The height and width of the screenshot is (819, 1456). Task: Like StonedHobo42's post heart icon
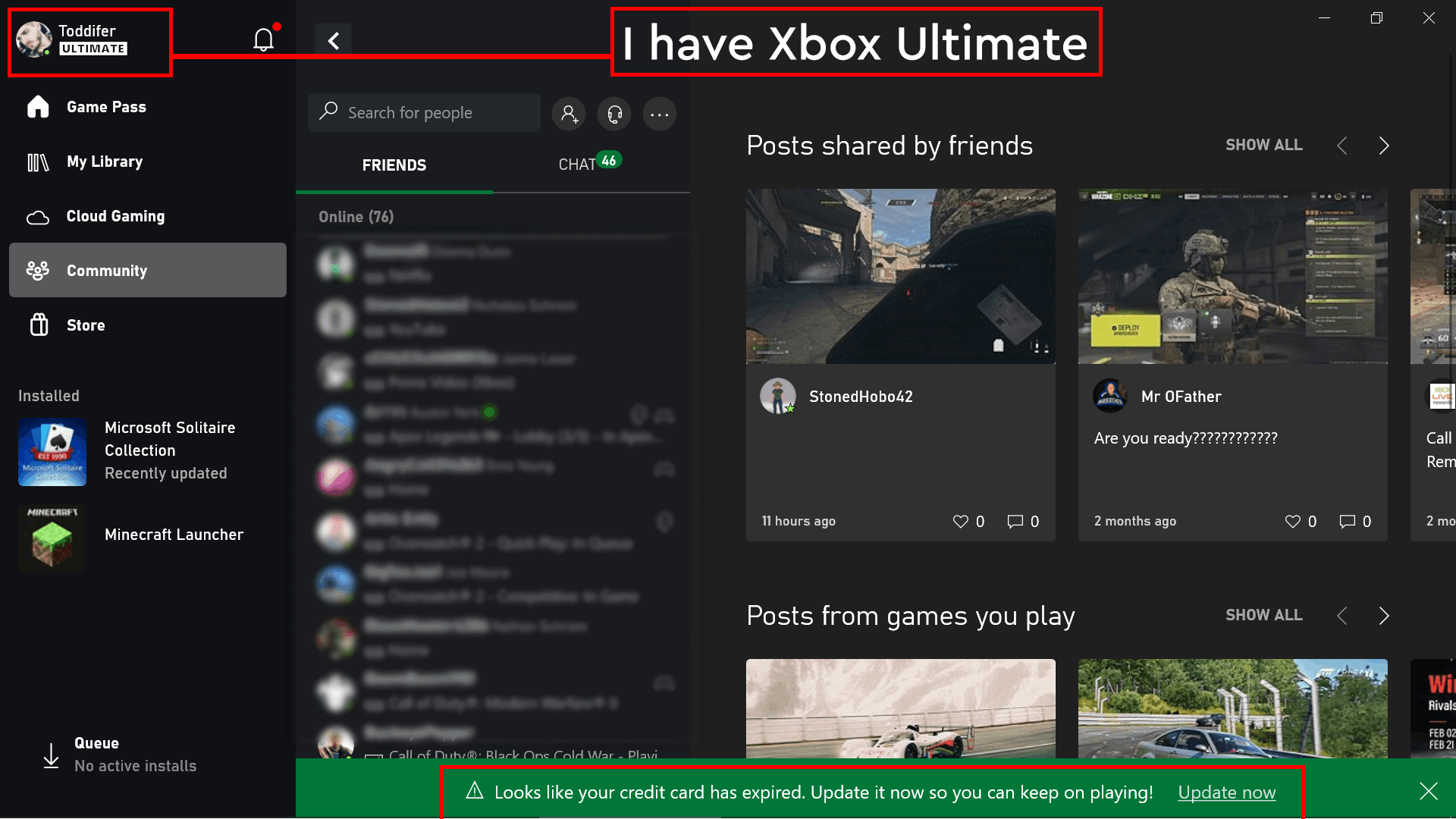pos(961,521)
